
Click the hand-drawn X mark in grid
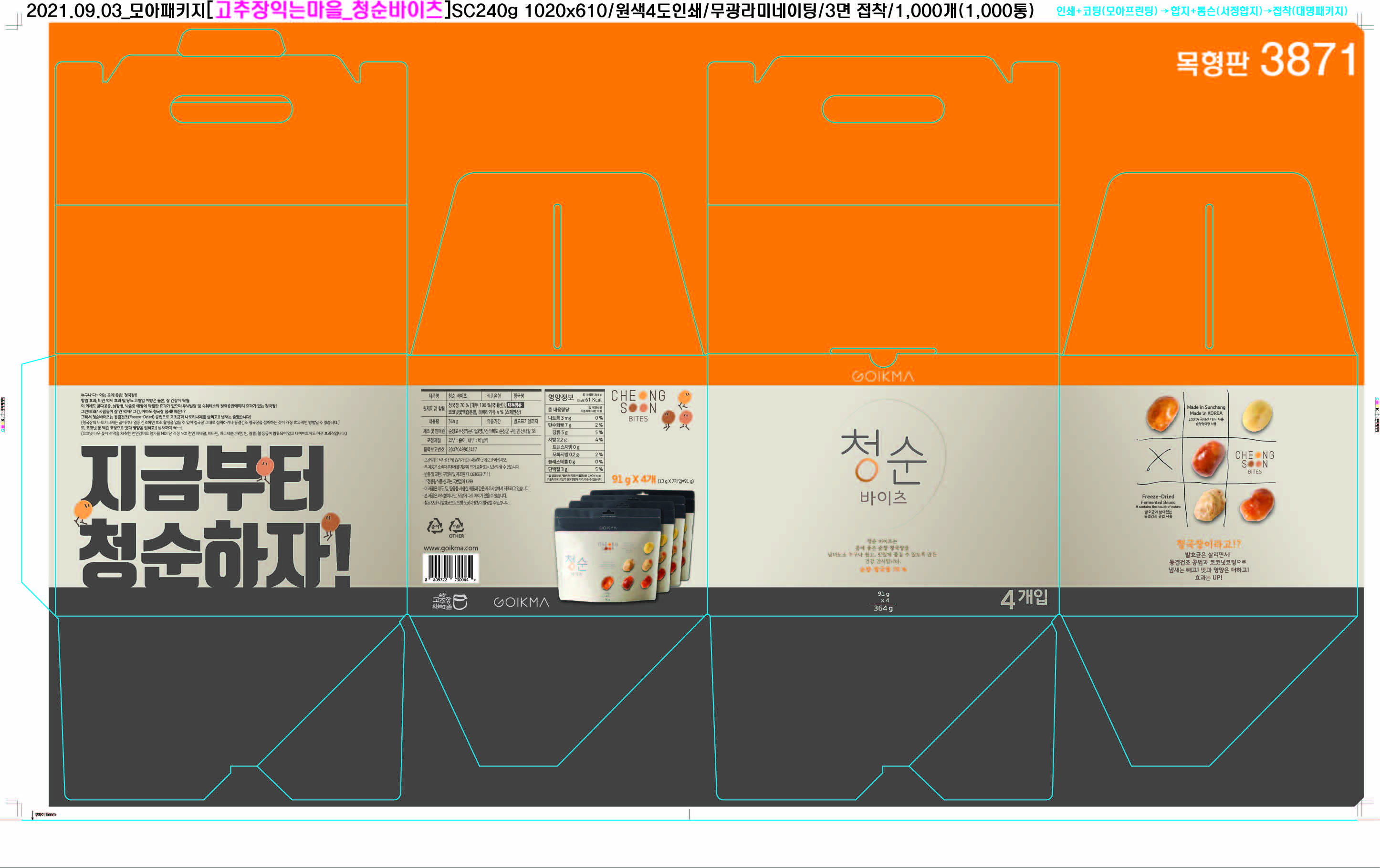(x=1159, y=459)
